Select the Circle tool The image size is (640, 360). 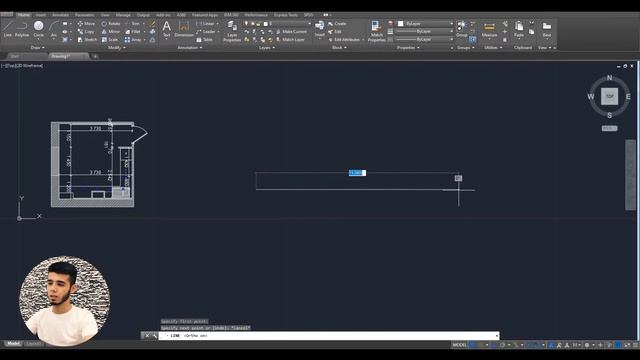(x=38, y=29)
